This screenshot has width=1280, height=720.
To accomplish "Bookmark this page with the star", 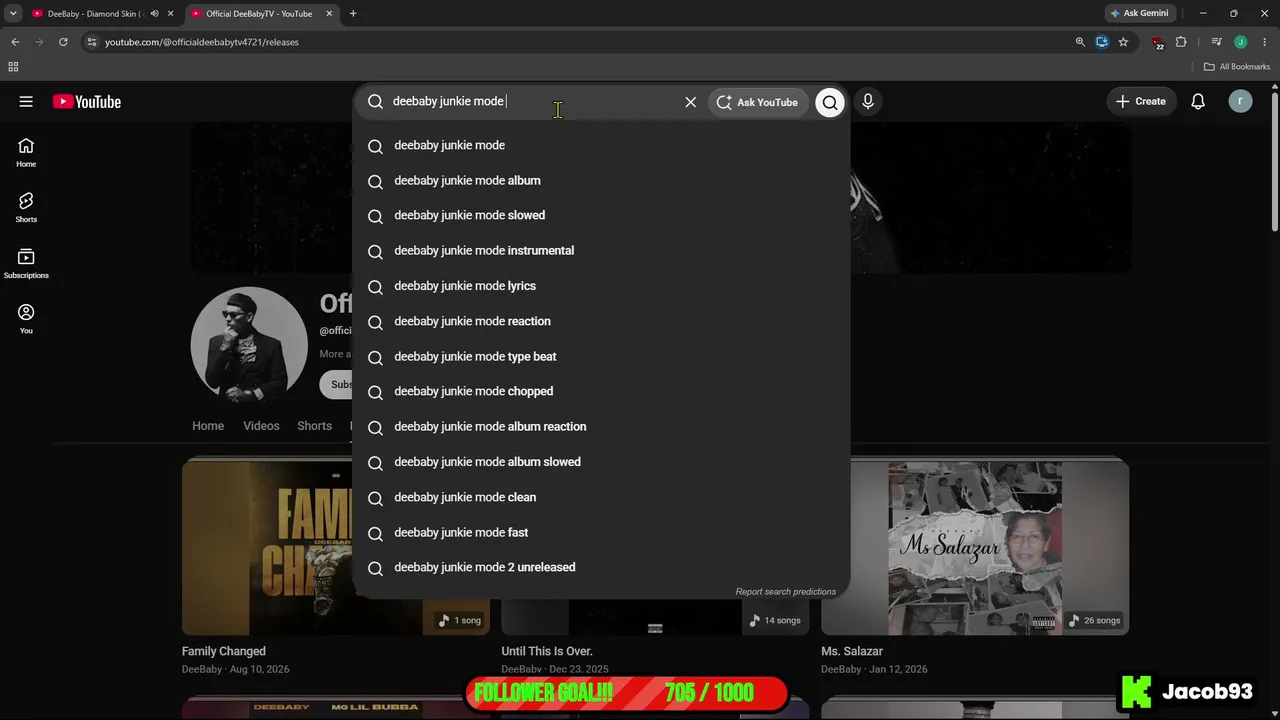I will click(x=1123, y=42).
